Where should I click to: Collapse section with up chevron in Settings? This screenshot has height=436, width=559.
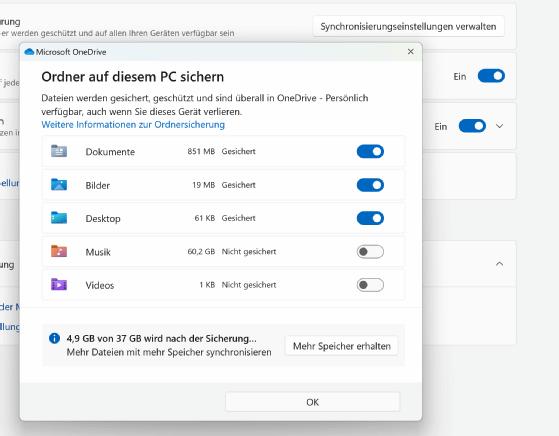tap(499, 264)
